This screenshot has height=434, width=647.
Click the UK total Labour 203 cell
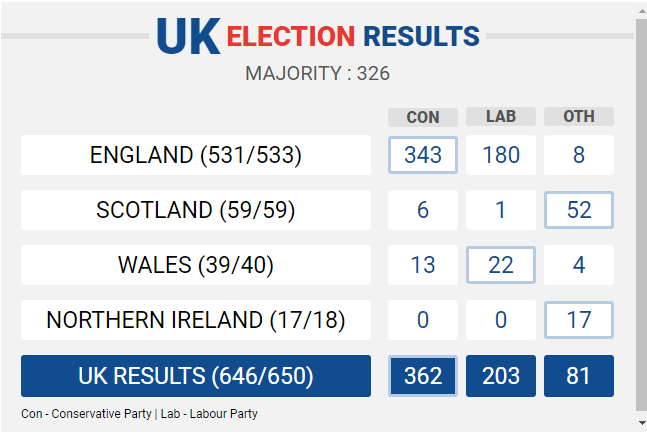501,376
